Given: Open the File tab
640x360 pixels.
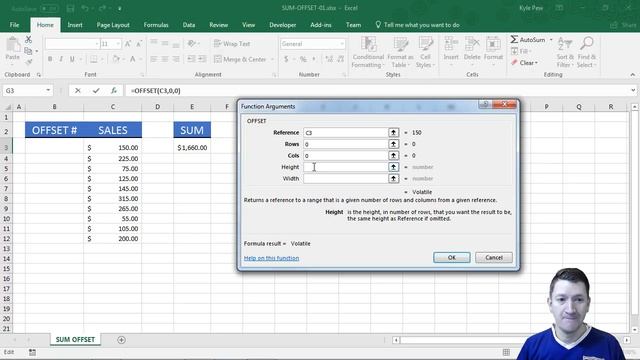Looking at the screenshot, I should pos(14,25).
